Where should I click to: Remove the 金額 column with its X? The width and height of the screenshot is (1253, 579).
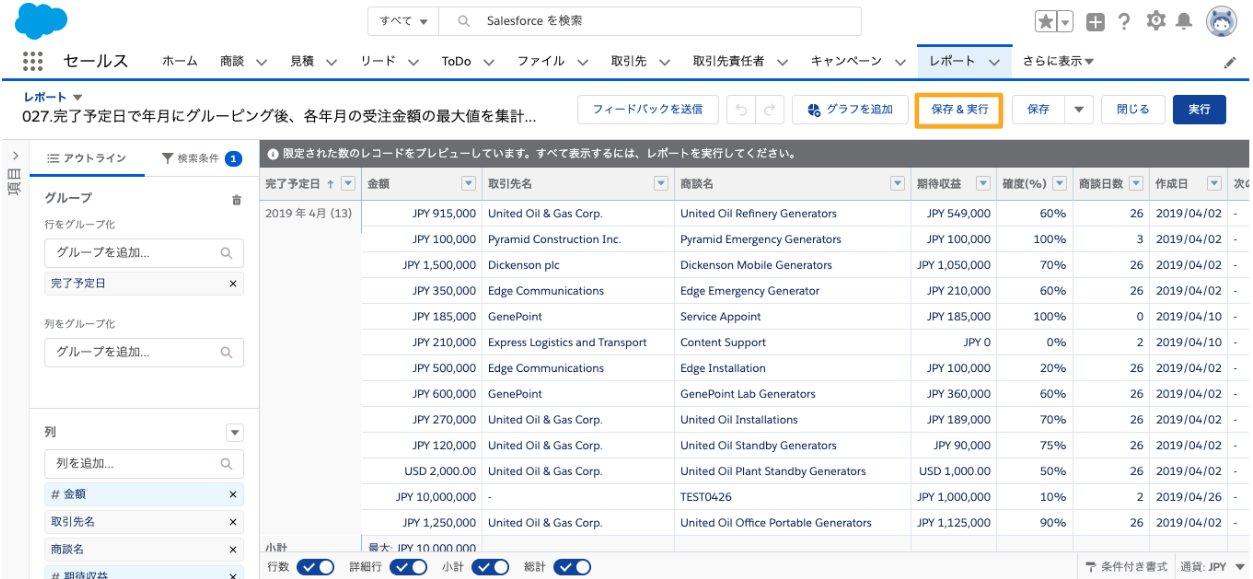[x=233, y=494]
